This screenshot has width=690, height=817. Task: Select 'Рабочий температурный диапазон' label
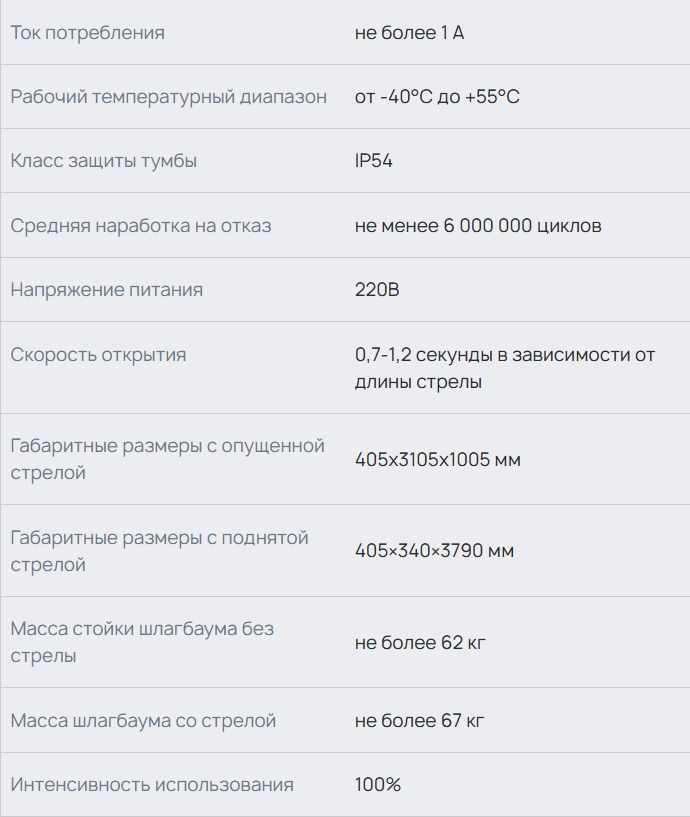(168, 97)
